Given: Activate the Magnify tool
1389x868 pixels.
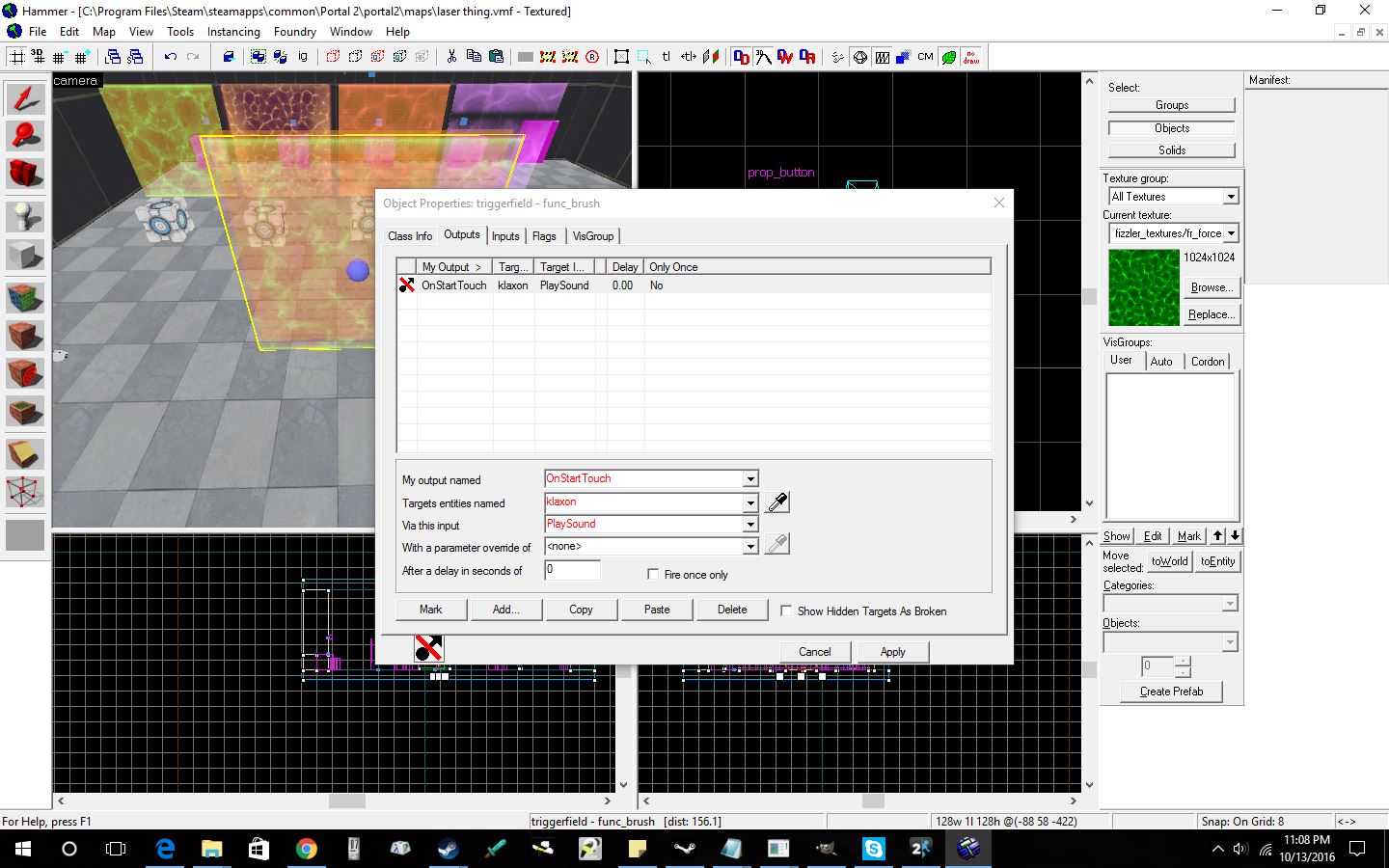Looking at the screenshot, I should 25,135.
